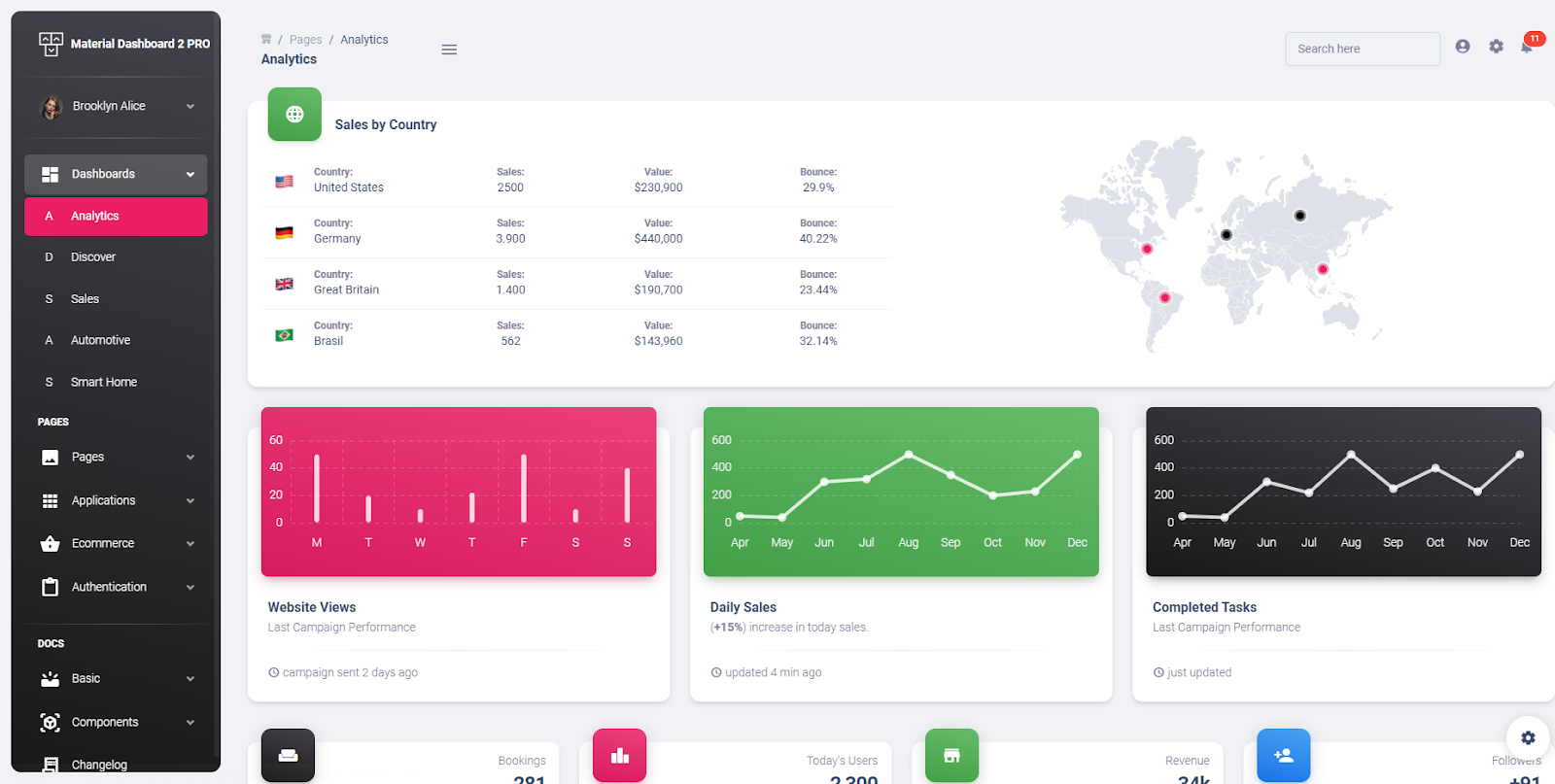Click the green Sales by Country globe icon
This screenshot has width=1555, height=784.
click(x=294, y=115)
